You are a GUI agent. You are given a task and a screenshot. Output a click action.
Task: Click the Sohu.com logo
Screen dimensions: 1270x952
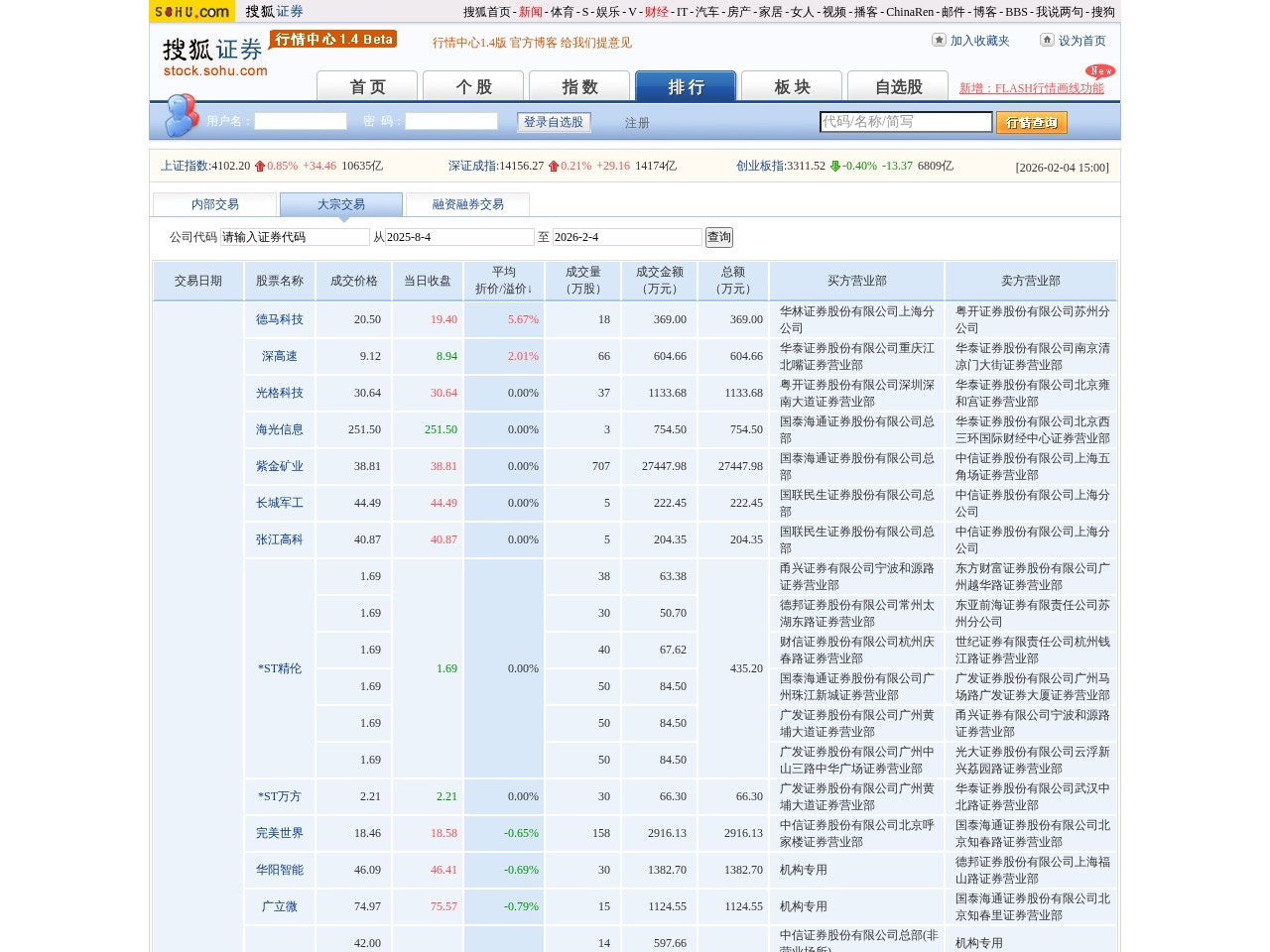(x=192, y=12)
